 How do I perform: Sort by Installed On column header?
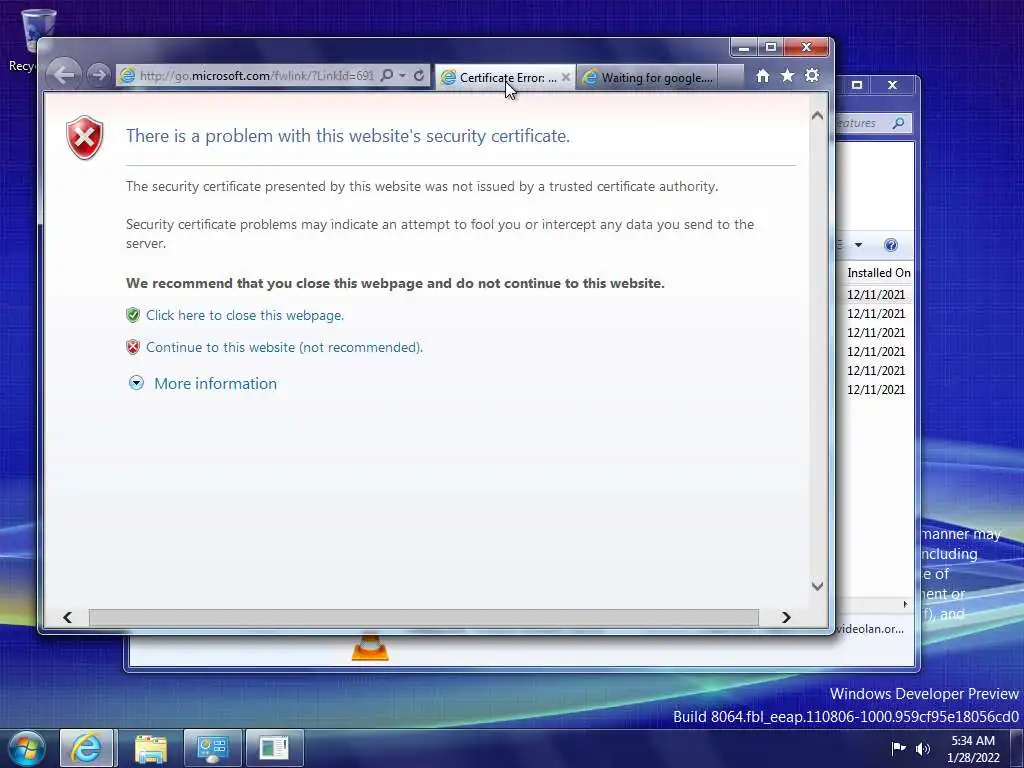point(878,273)
